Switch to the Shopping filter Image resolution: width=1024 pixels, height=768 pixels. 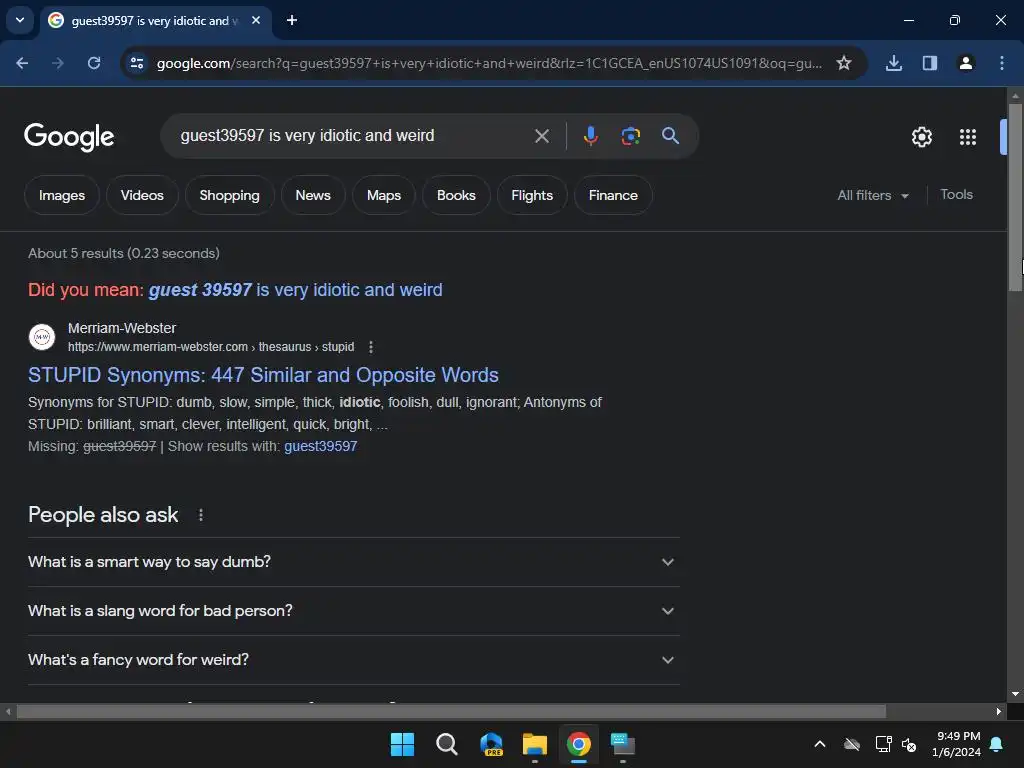pos(229,195)
